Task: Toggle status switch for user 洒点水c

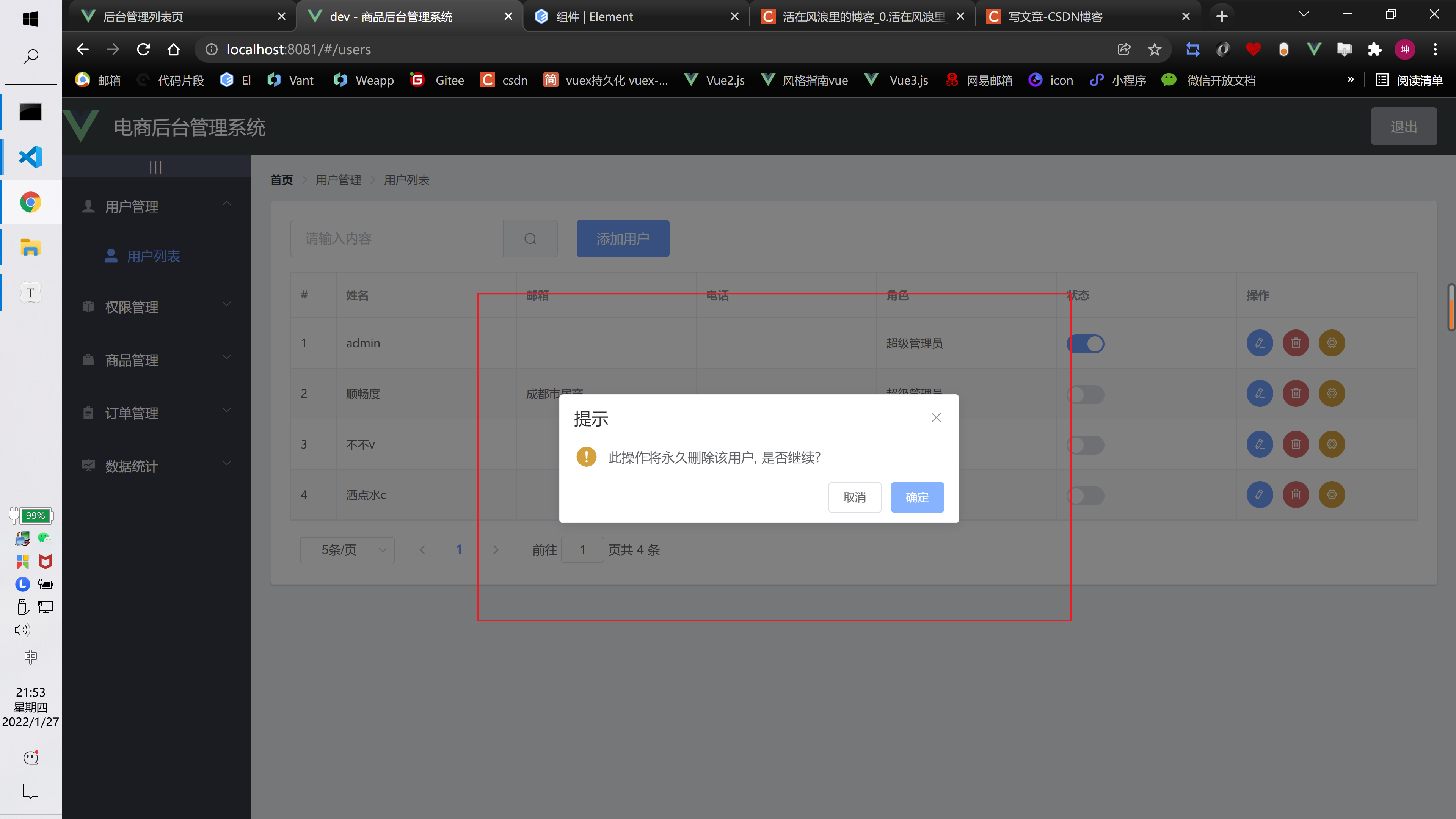Action: 1085,496
